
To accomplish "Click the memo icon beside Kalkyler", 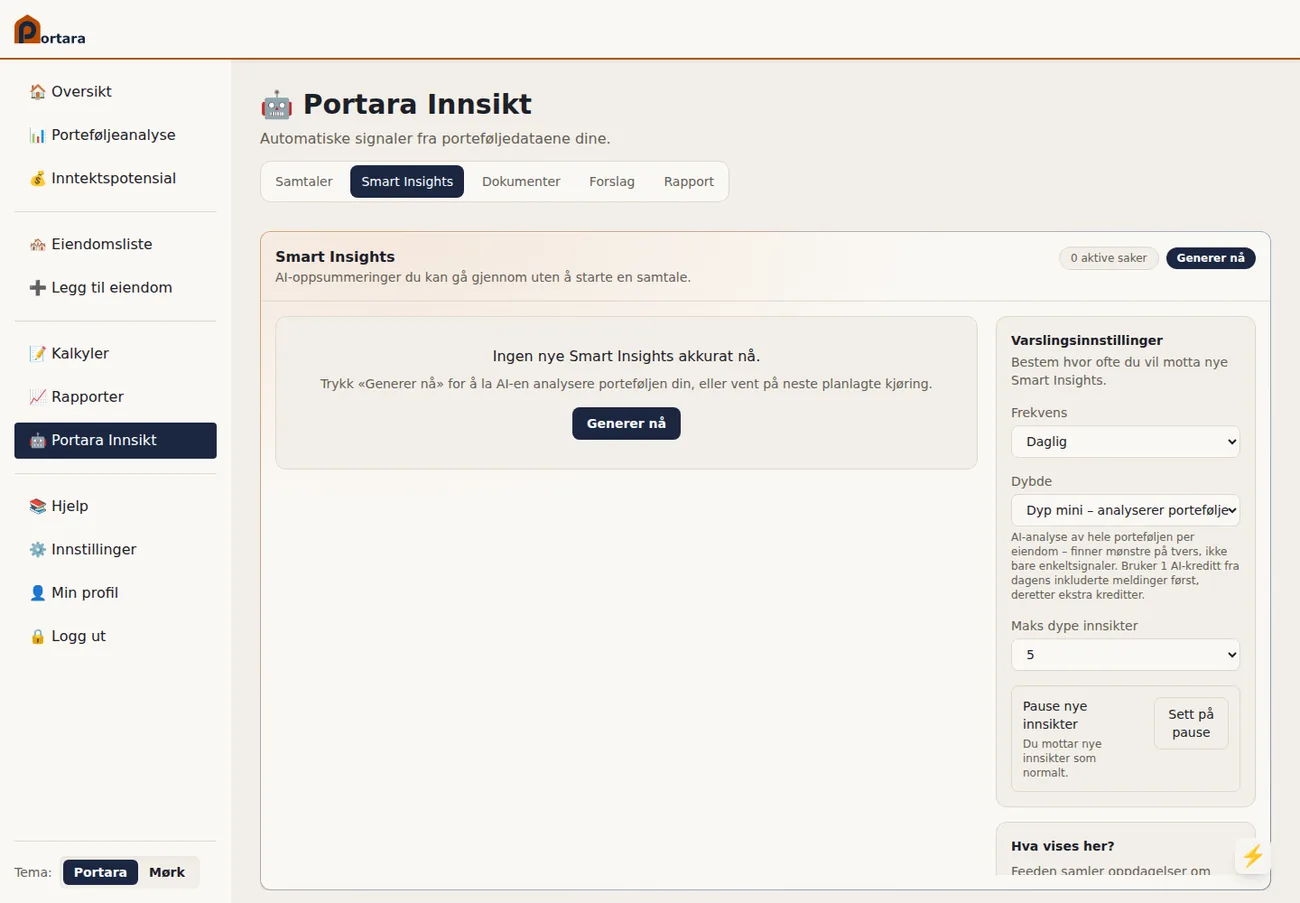I will pyautogui.click(x=38, y=353).
